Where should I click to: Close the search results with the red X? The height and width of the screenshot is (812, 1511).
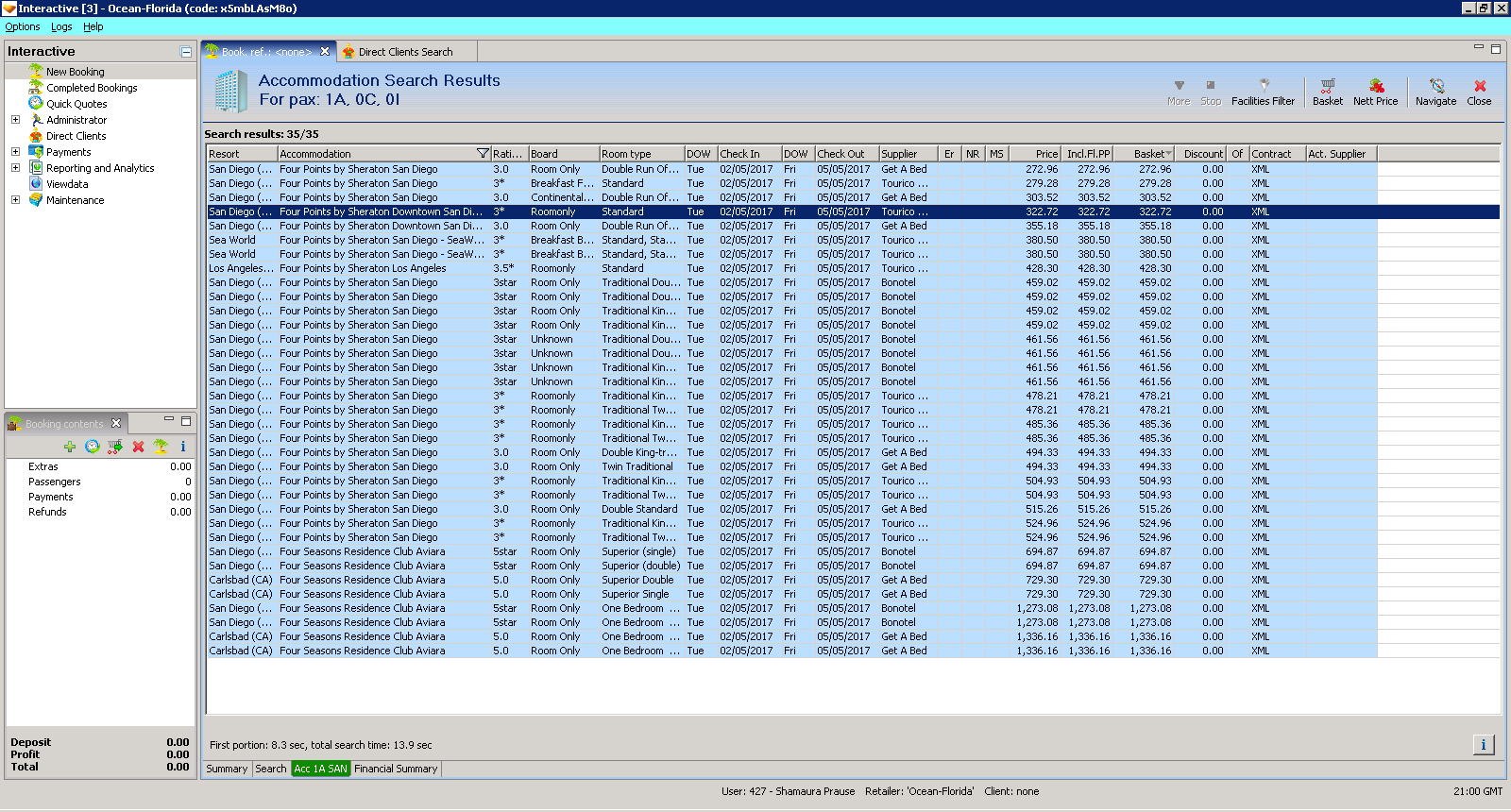[x=1479, y=92]
